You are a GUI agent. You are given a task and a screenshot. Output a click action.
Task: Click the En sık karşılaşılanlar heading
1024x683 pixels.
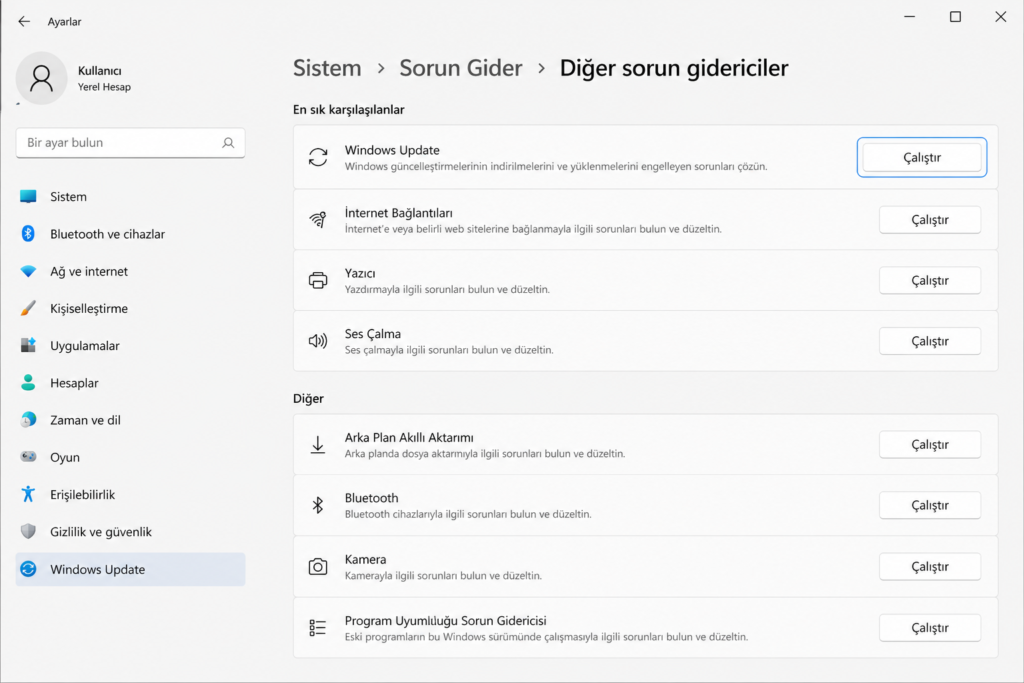(x=349, y=110)
